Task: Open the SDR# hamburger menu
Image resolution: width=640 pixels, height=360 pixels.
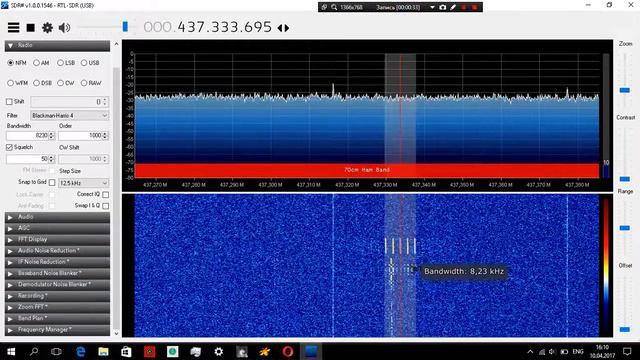Action: pyautogui.click(x=13, y=27)
